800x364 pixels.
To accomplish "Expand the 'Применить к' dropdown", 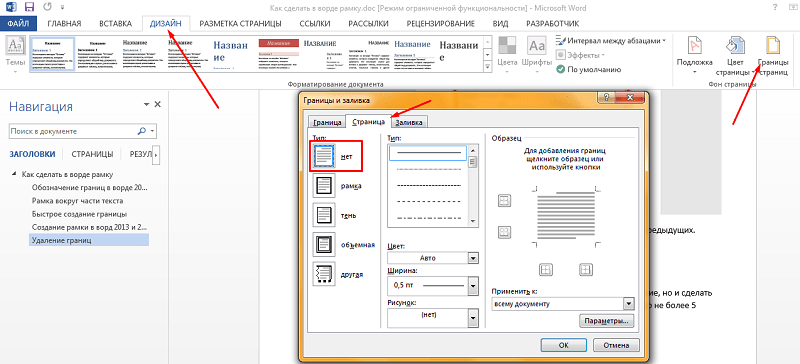I will tap(562, 304).
